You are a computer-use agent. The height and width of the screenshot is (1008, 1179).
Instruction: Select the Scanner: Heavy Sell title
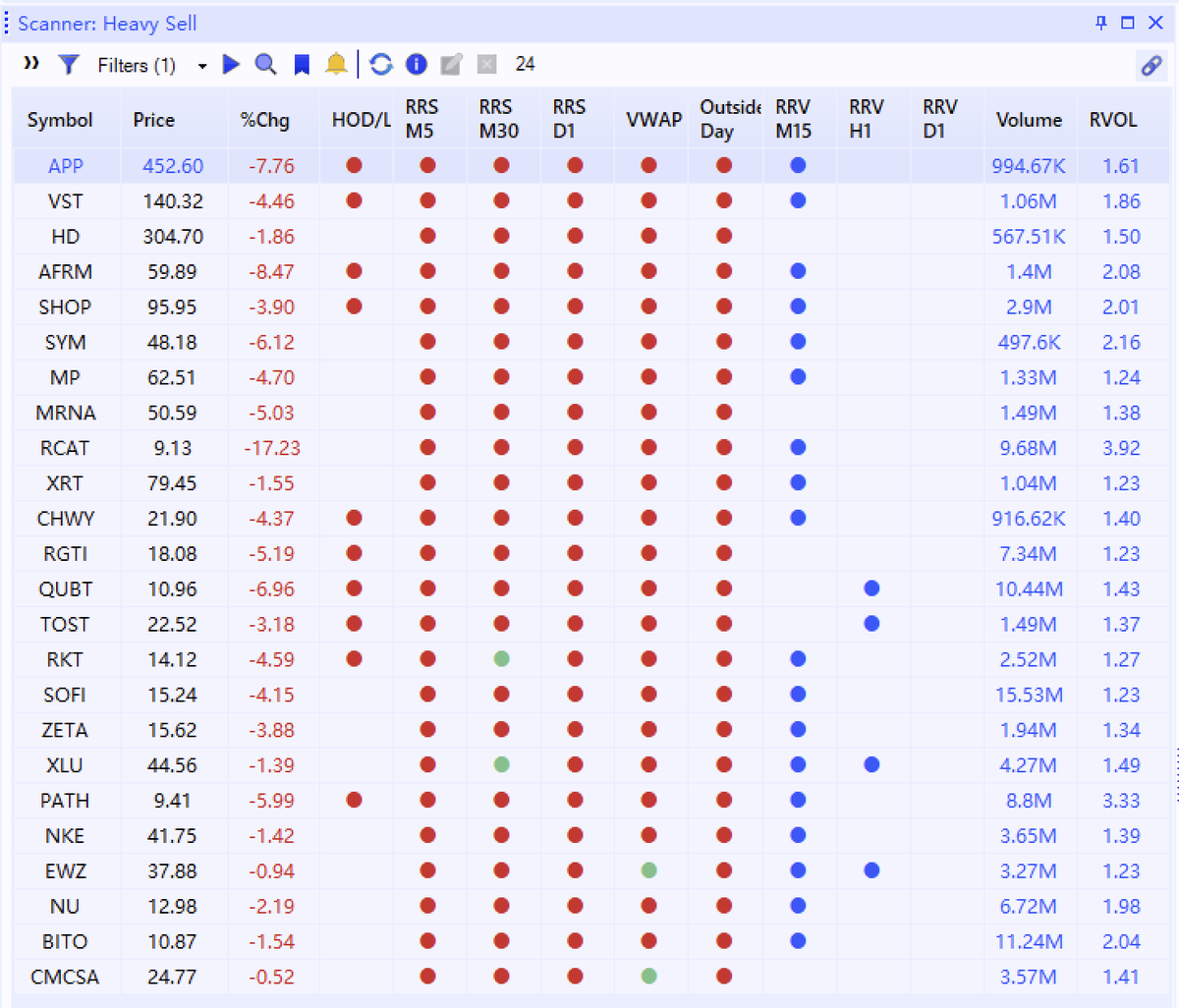click(x=107, y=24)
